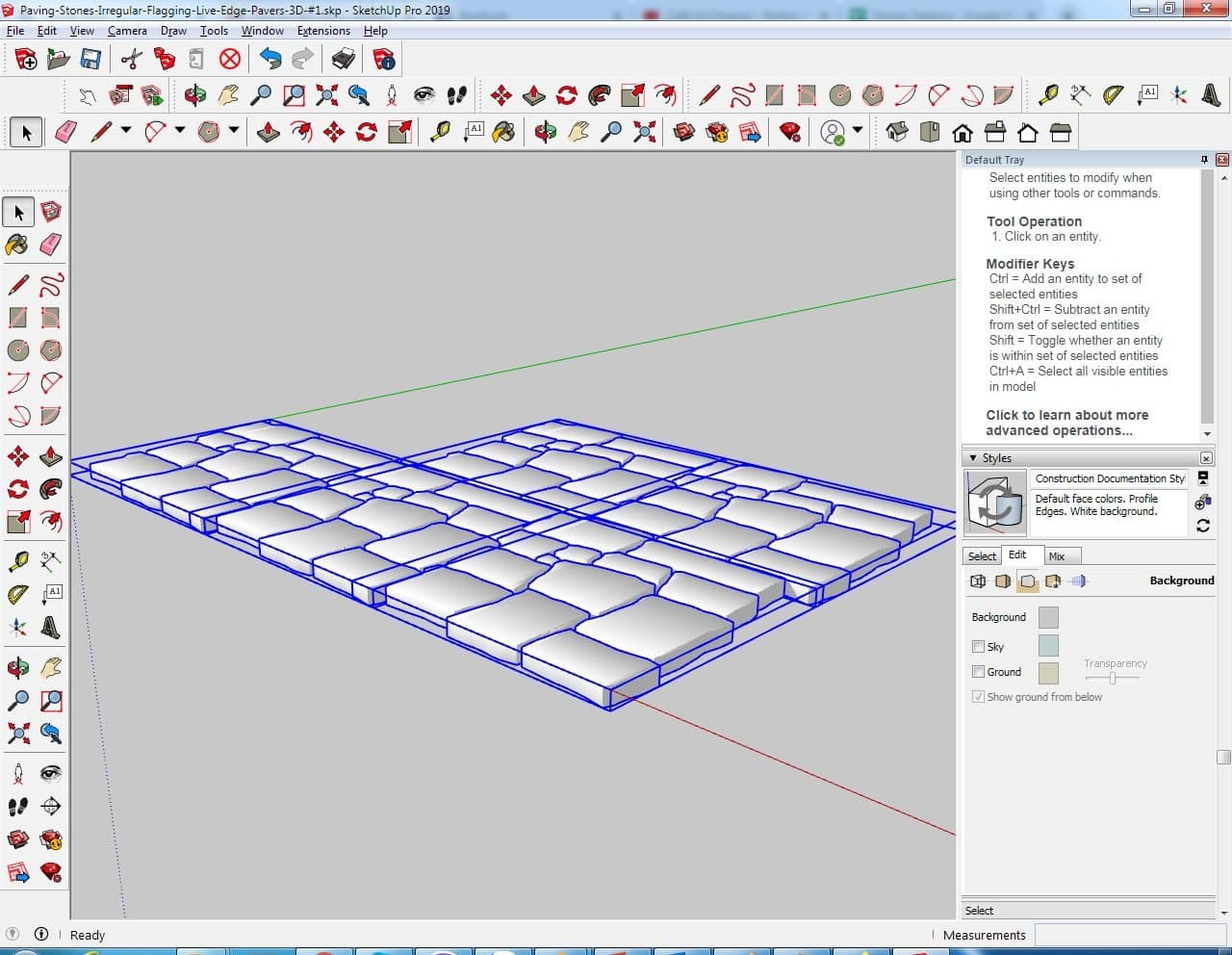
Task: Click the Save floppy disk icon
Action: coord(90,60)
